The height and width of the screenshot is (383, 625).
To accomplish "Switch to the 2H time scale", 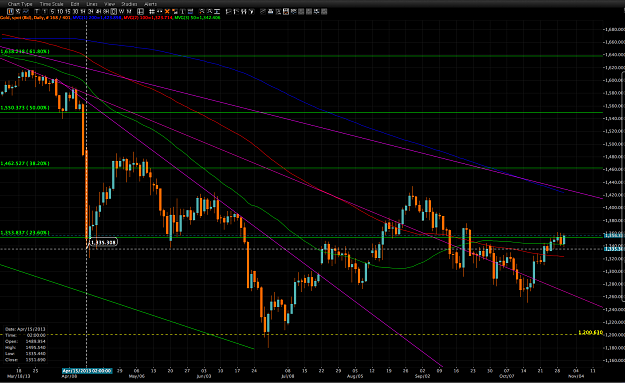I will point(90,12).
